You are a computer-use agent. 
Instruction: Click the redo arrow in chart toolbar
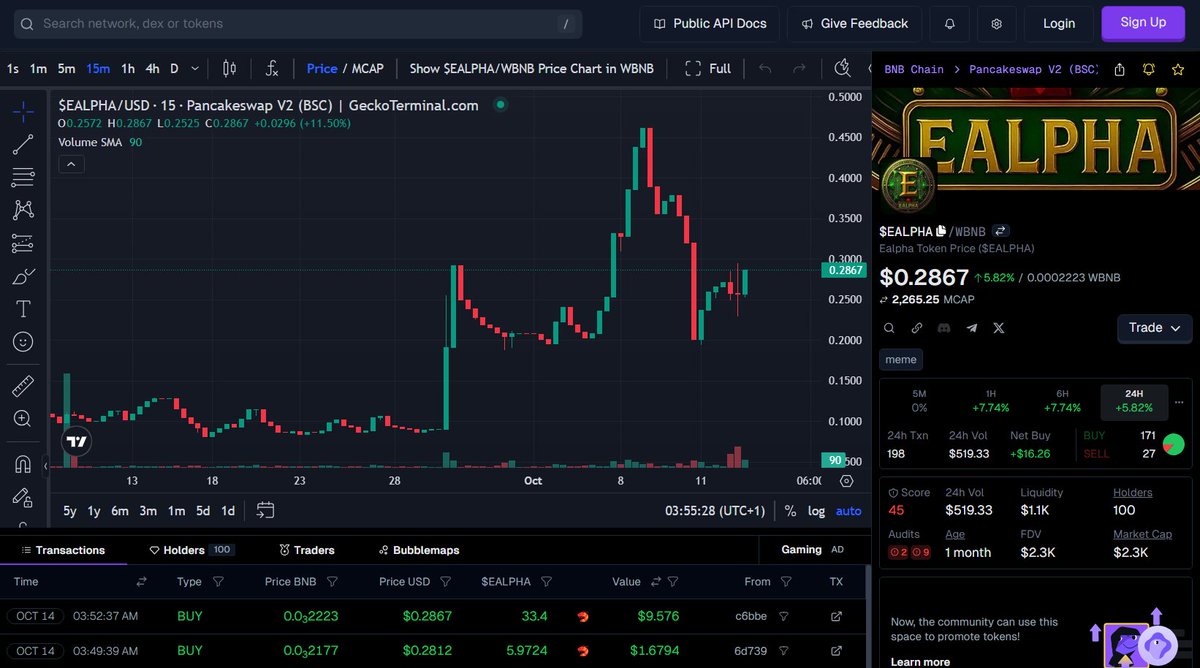coord(799,68)
